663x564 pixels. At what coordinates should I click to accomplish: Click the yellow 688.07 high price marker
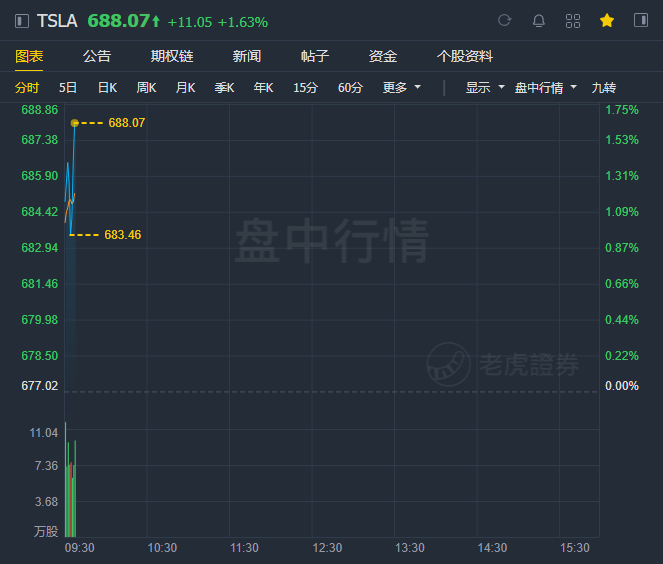point(127,123)
